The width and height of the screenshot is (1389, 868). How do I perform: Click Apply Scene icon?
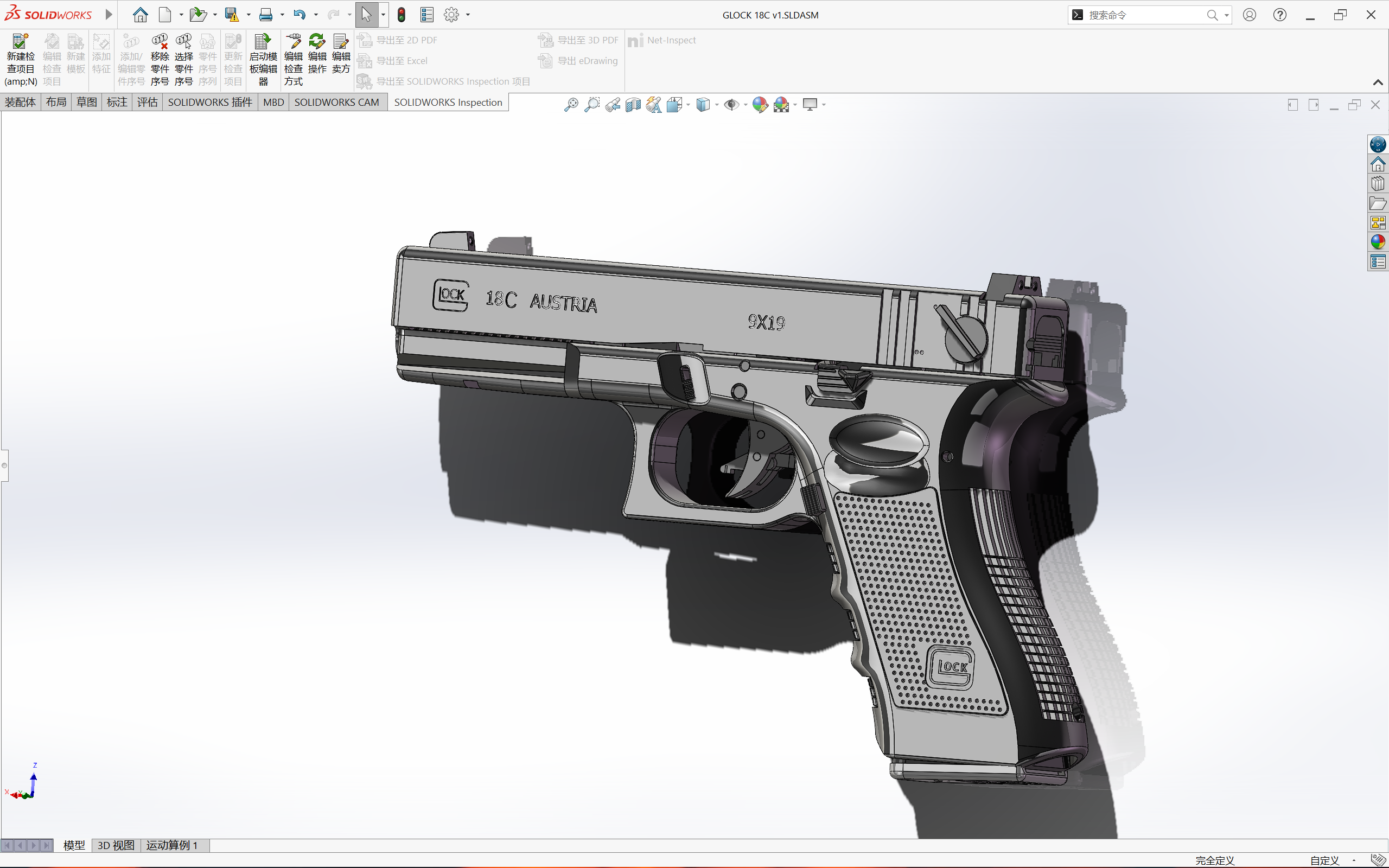point(781,105)
